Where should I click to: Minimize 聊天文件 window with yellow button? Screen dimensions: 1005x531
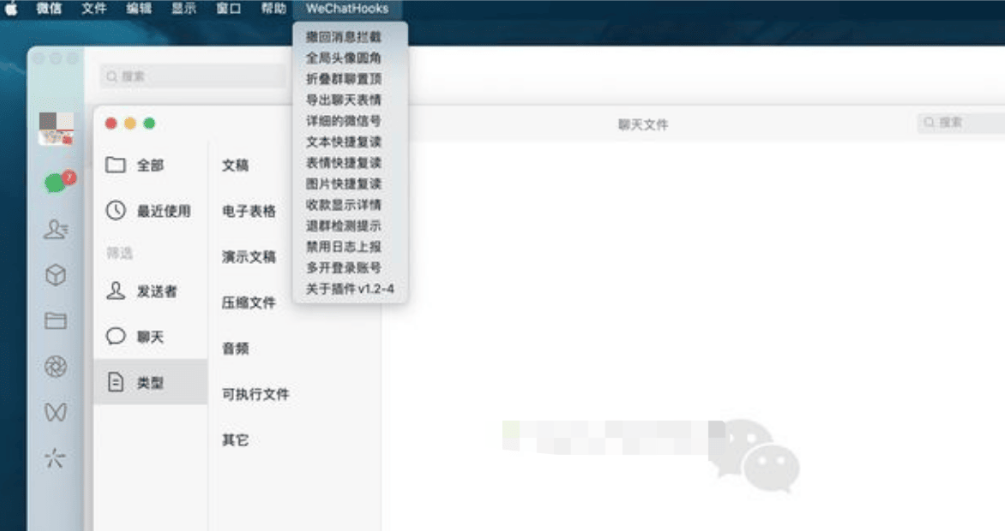[x=130, y=123]
